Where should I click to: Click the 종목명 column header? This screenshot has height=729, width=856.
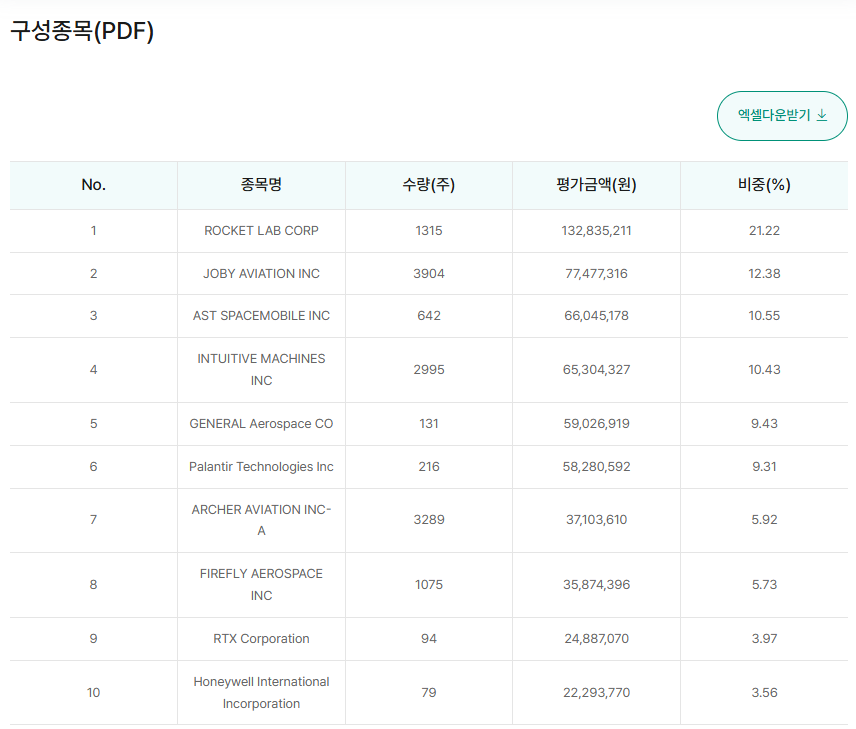coord(261,185)
